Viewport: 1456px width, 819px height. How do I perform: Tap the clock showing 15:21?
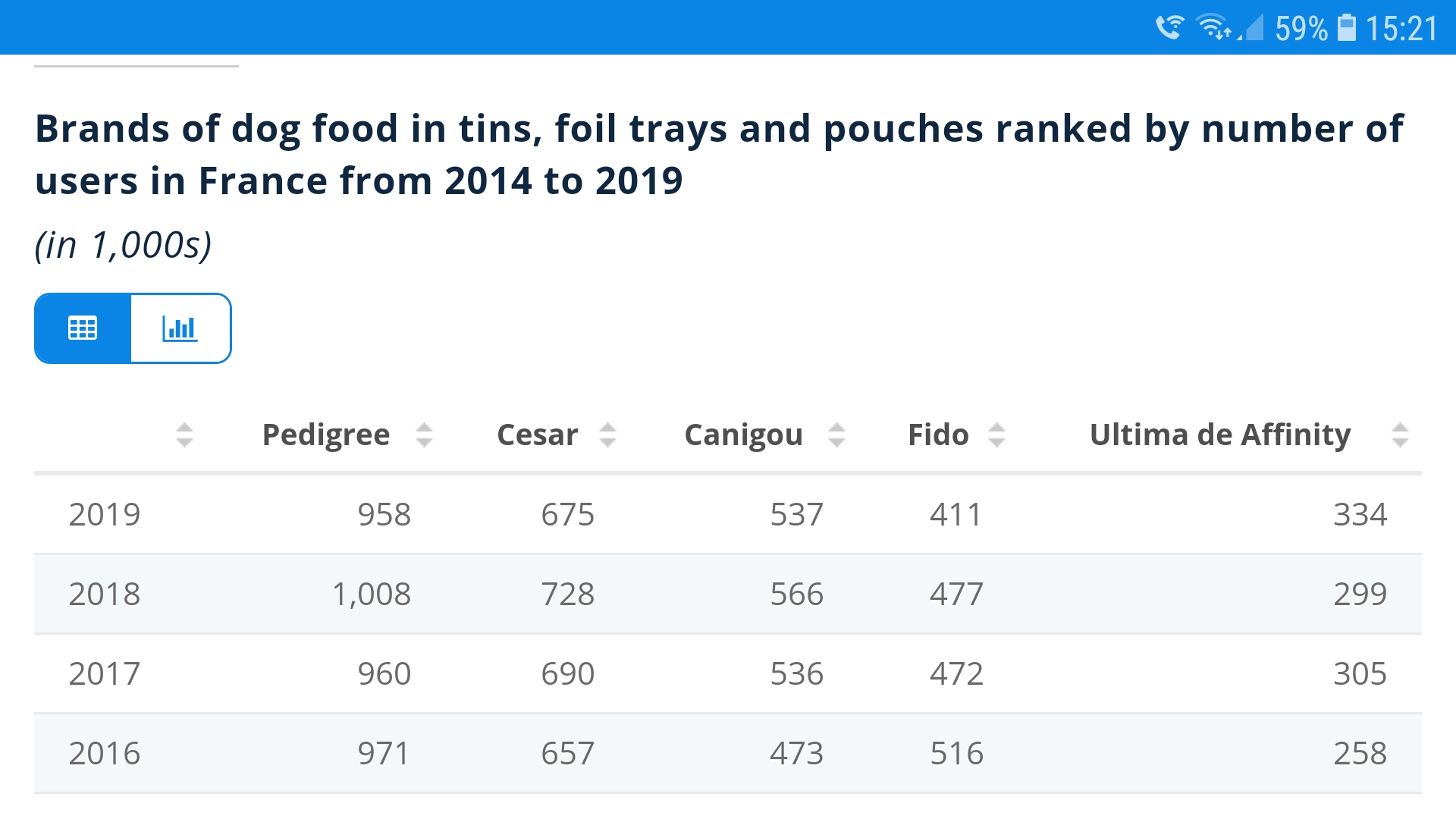point(1401,29)
